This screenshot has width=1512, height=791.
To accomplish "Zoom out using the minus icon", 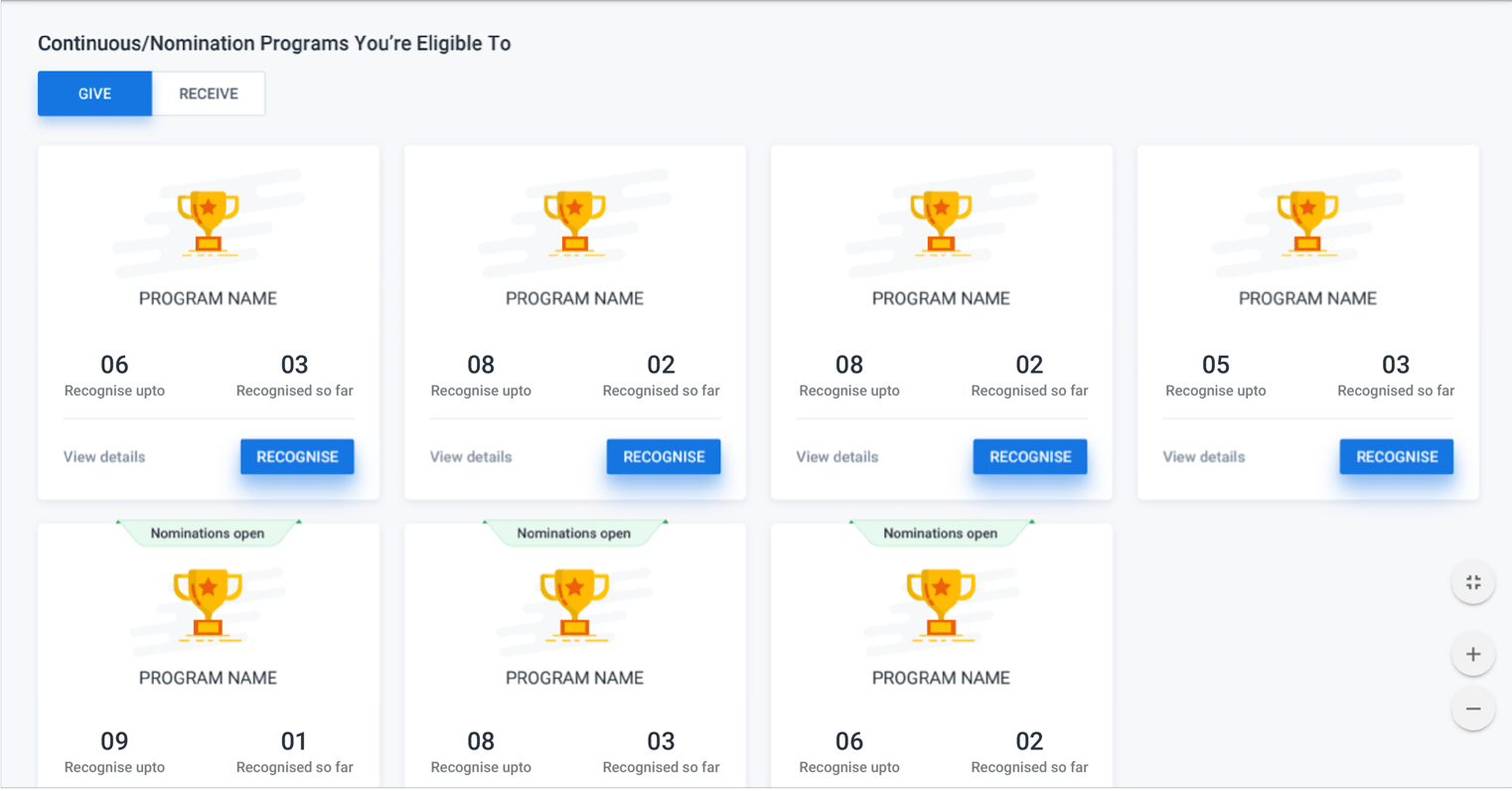I will pos(1473,709).
